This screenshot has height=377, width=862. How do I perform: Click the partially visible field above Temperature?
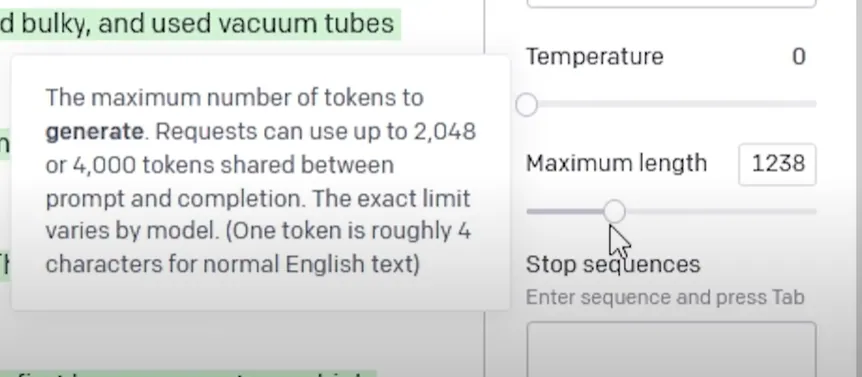tap(671, 3)
